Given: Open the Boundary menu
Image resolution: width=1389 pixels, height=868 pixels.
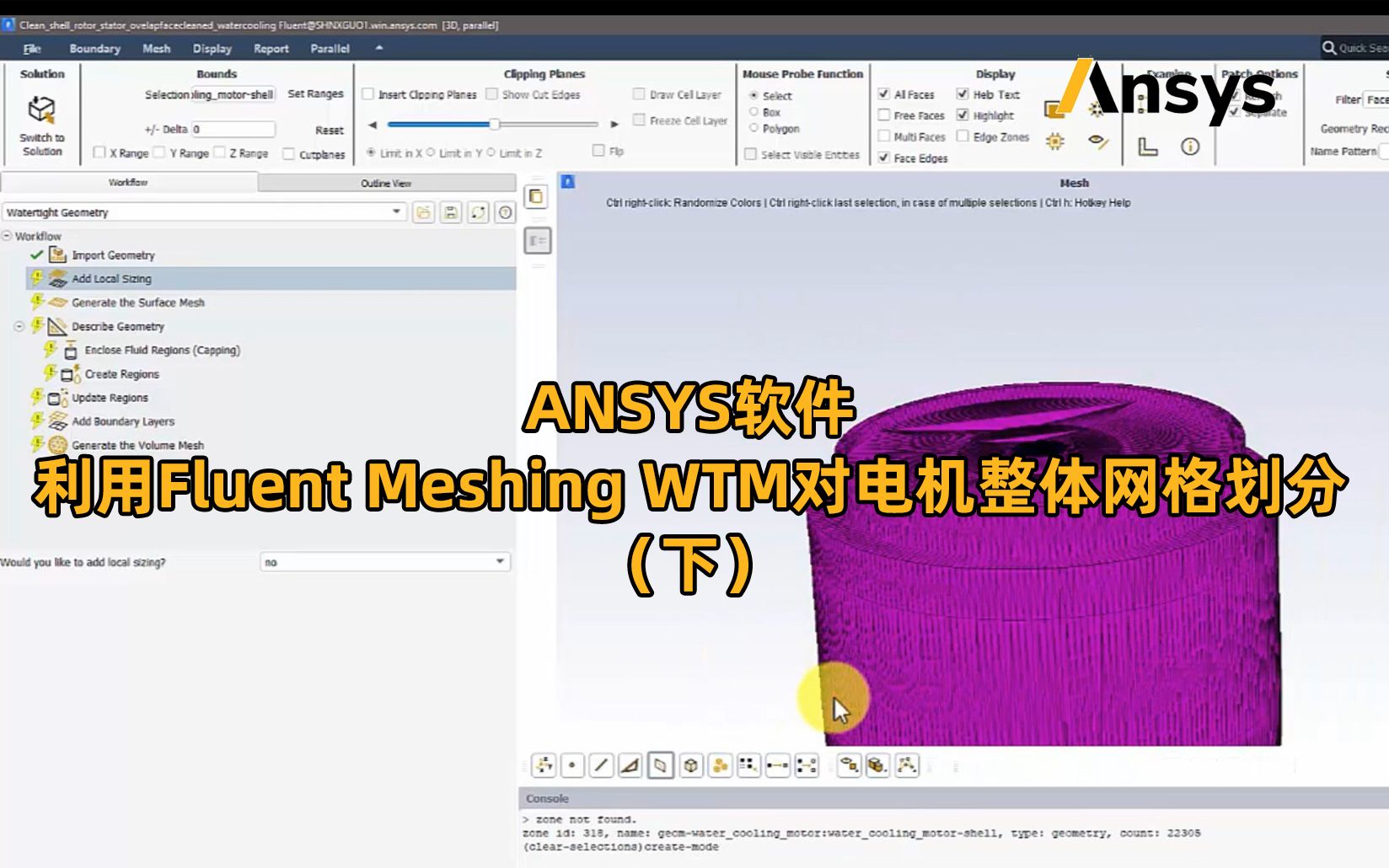Looking at the screenshot, I should pyautogui.click(x=94, y=48).
